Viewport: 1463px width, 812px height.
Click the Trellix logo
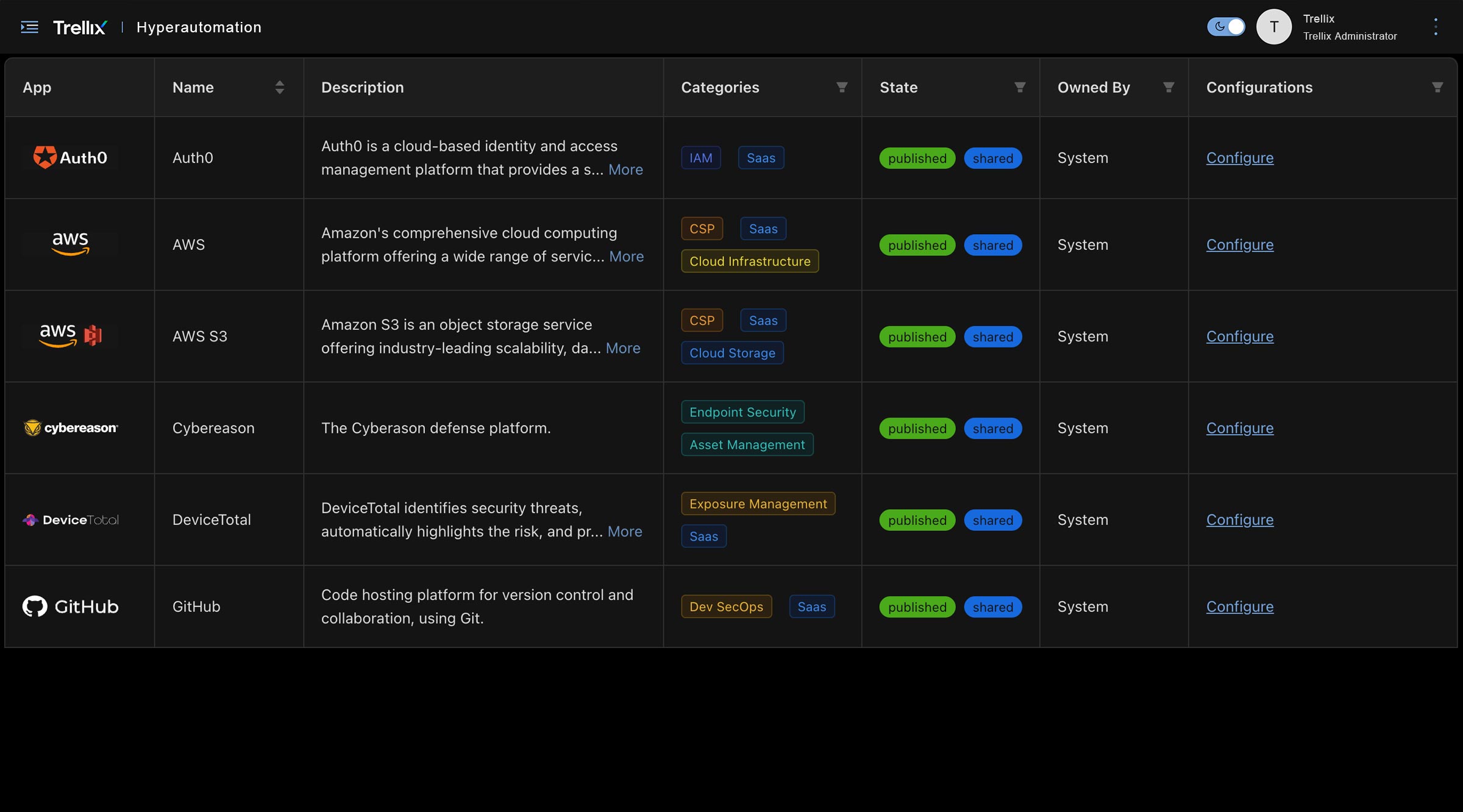[80, 27]
